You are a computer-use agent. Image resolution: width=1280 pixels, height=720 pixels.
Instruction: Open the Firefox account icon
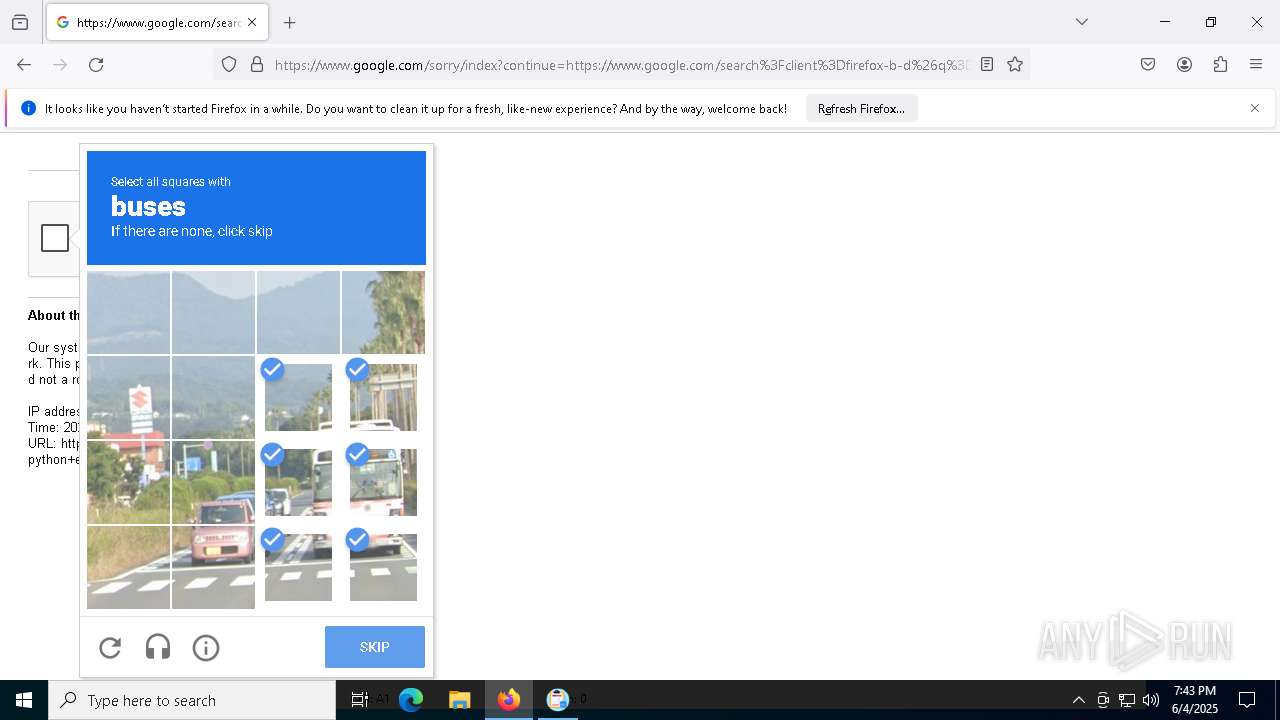[x=1184, y=65]
